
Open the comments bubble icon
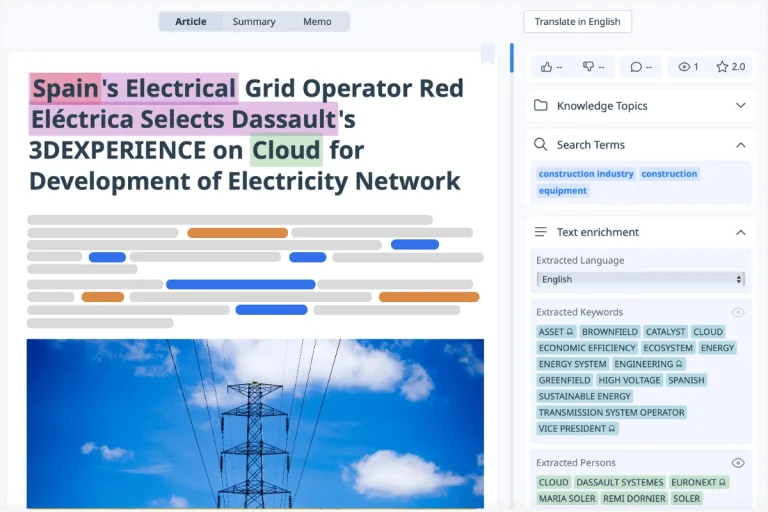(635, 67)
